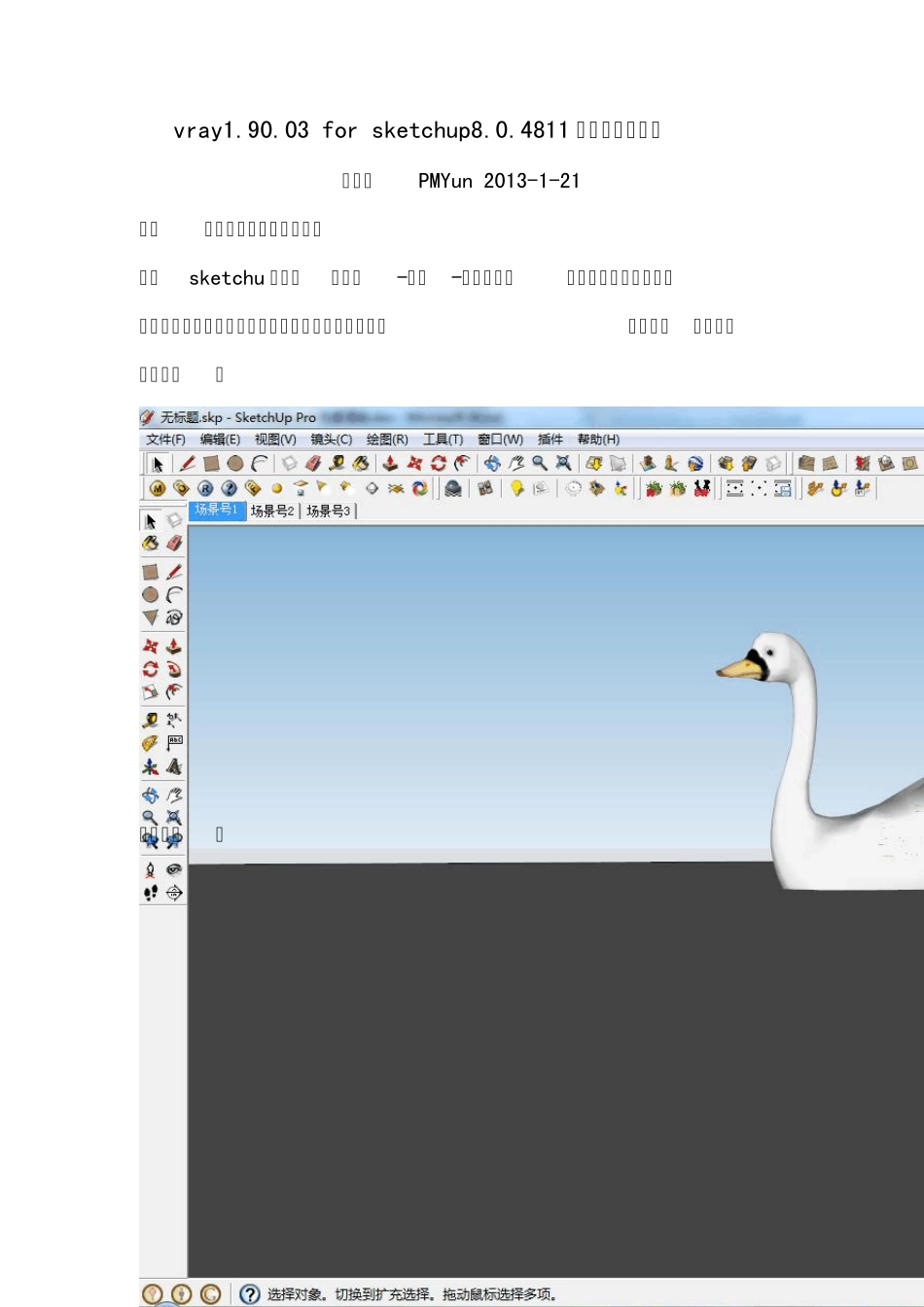924x1307 pixels.
Task: Activate the Orbit tool in left toolbar
Action: pyautogui.click(x=151, y=795)
